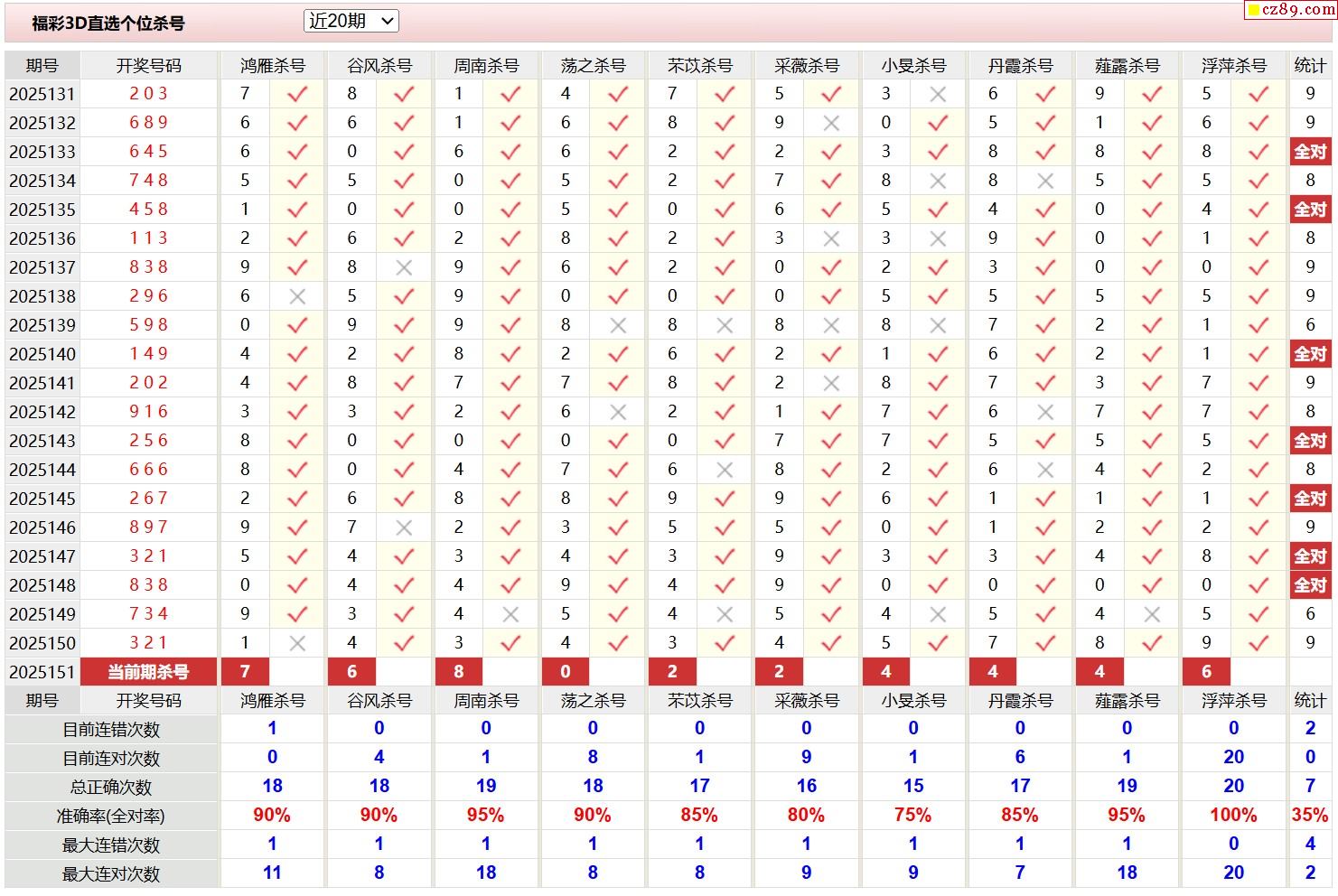Click the period number 2025140

pos(42,354)
